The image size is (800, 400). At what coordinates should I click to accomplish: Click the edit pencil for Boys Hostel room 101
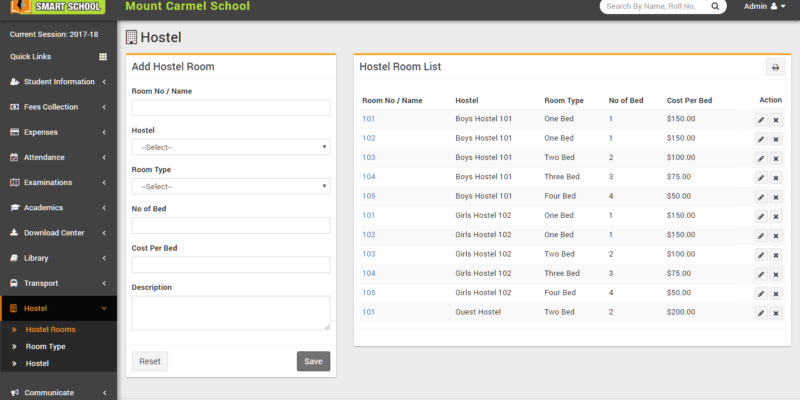tap(760, 119)
